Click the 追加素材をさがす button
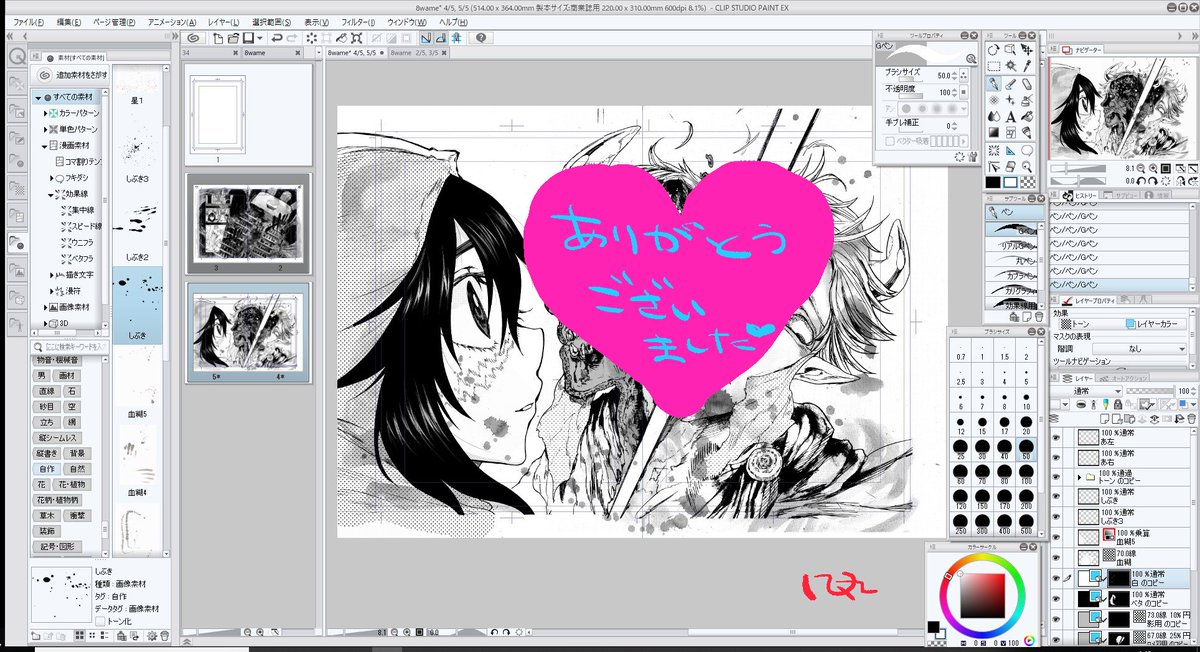1200x652 pixels. pyautogui.click(x=68, y=75)
